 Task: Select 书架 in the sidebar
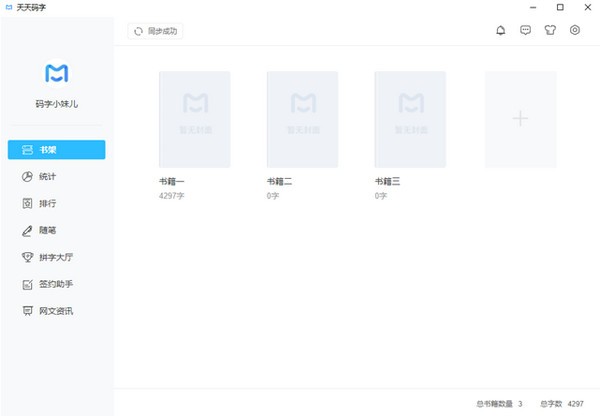click(56, 149)
